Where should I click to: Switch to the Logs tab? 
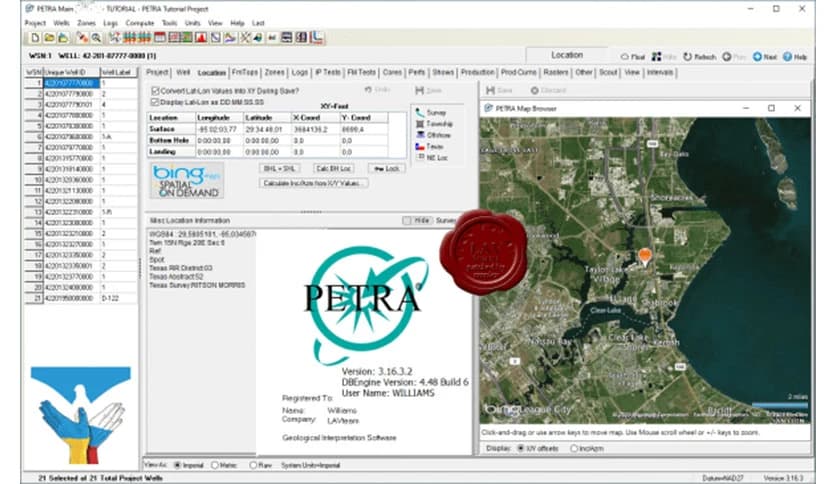[300, 72]
